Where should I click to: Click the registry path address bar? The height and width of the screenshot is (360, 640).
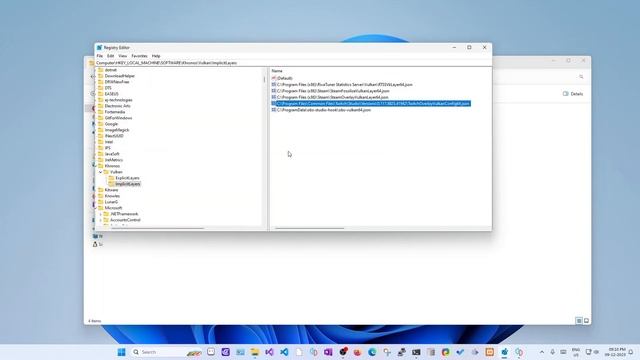pyautogui.click(x=293, y=63)
